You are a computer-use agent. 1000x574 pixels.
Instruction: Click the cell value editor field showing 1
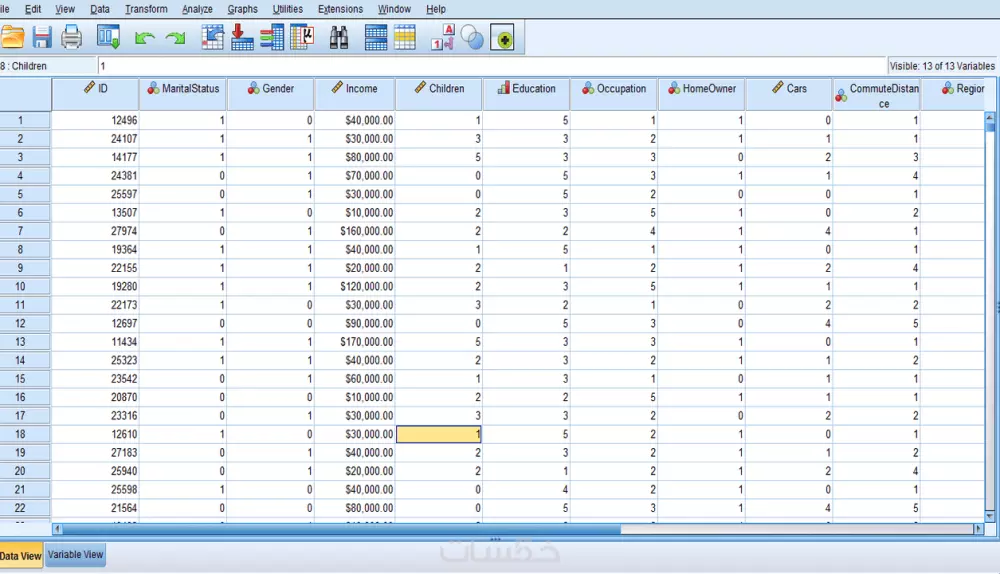[x=492, y=66]
